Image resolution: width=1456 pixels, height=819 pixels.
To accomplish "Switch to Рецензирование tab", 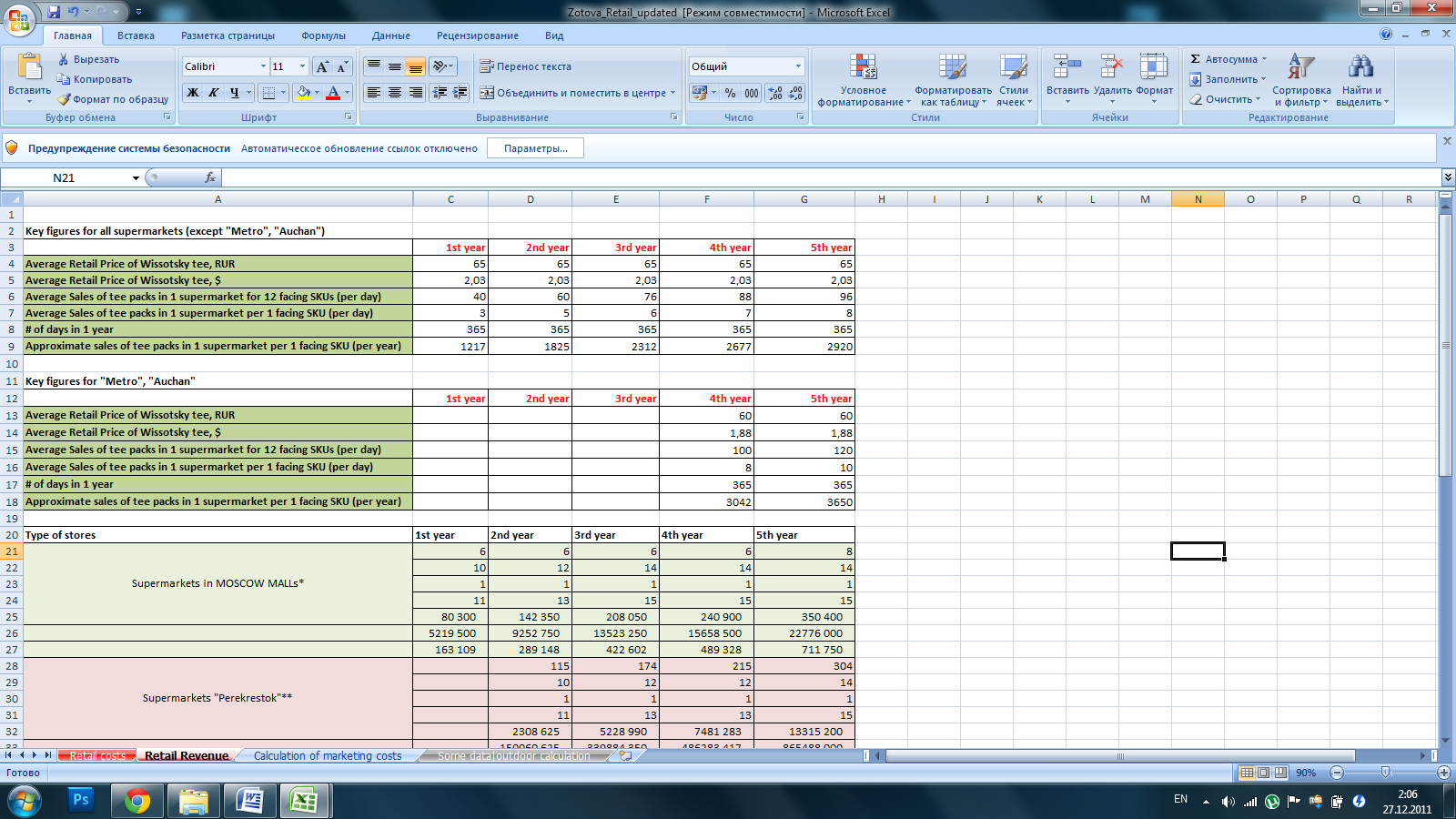I will pos(477,35).
